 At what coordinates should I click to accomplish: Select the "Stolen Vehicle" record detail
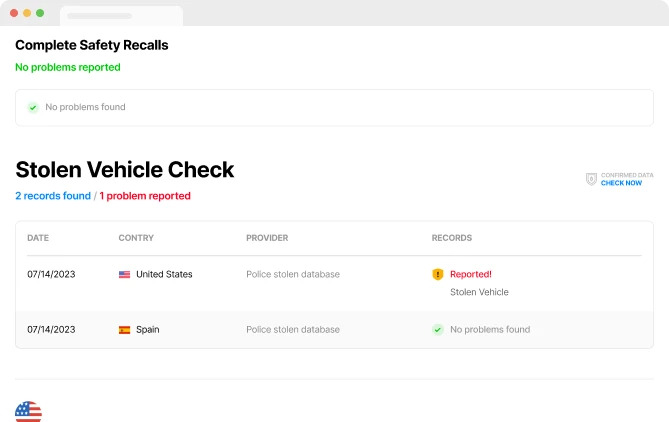479,292
